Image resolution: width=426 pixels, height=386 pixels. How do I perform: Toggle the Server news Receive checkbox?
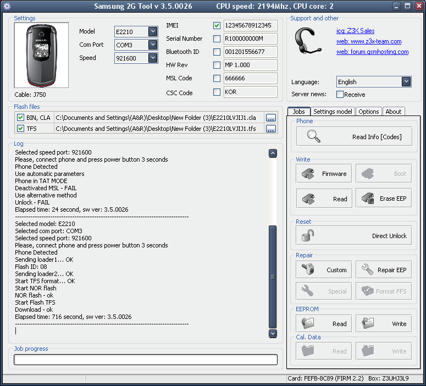pos(340,94)
